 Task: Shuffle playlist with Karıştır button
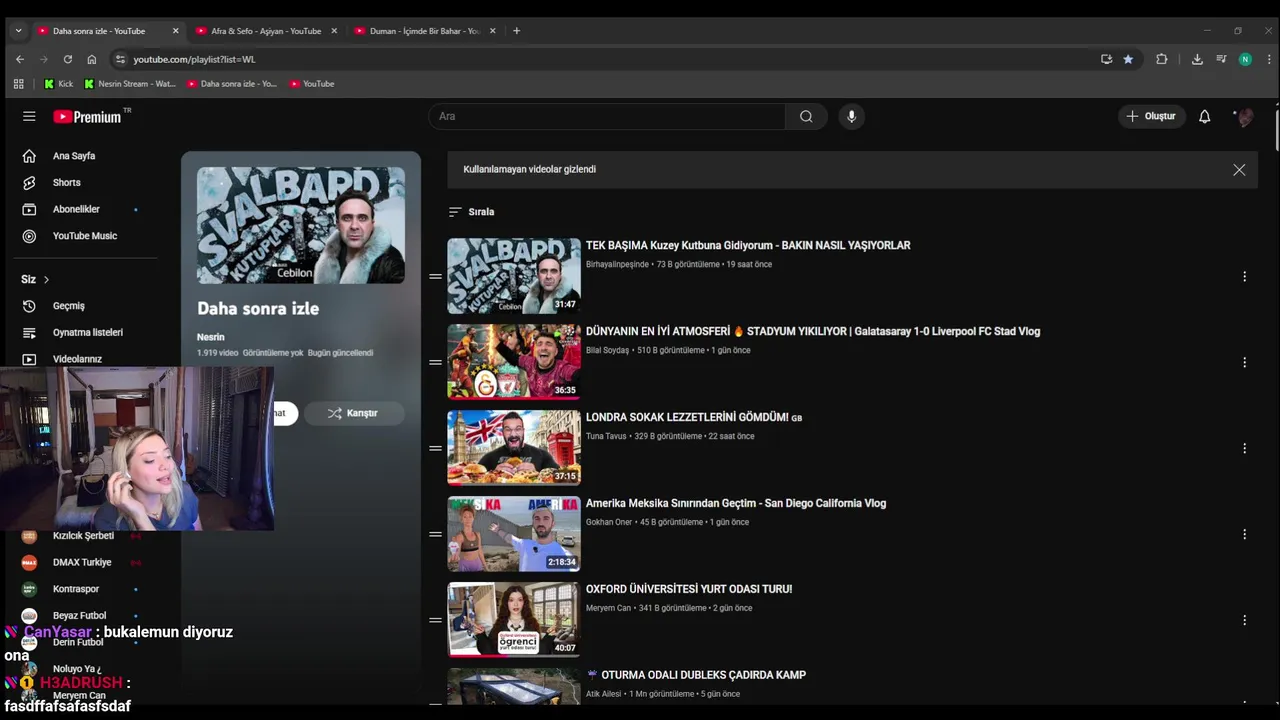coord(354,413)
